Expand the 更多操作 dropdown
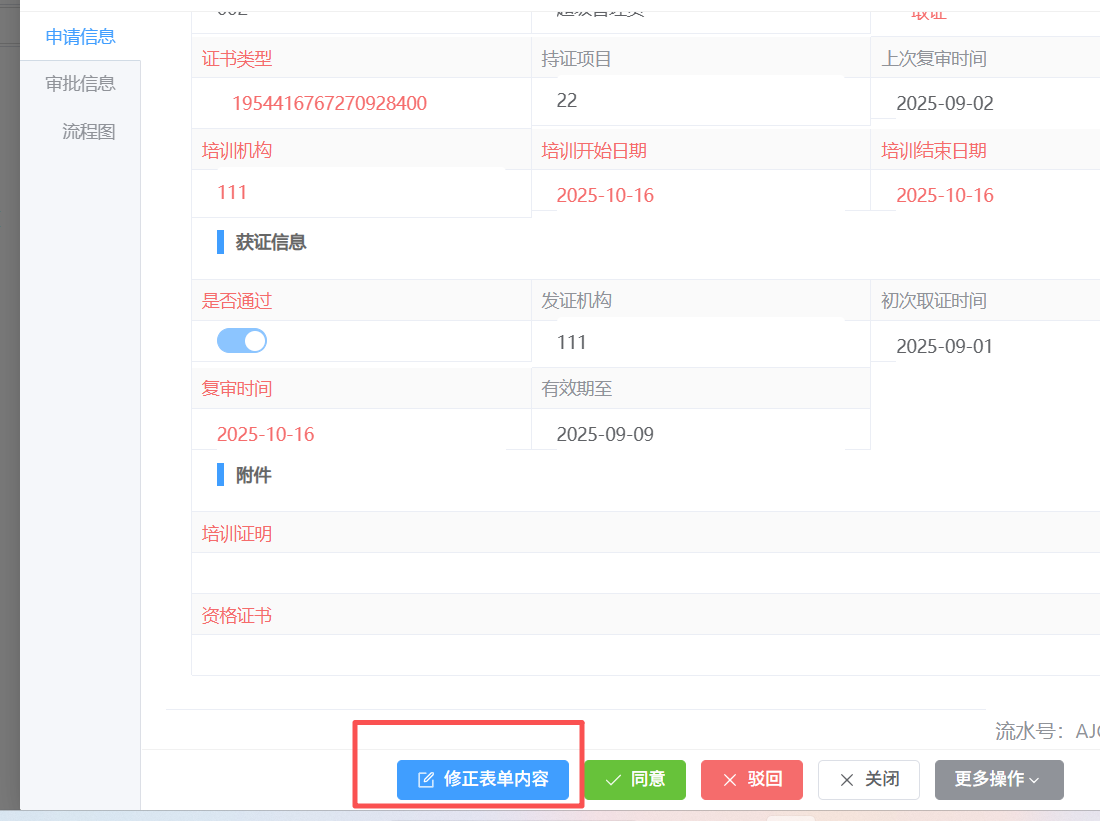The height and width of the screenshot is (821, 1100). [998, 780]
